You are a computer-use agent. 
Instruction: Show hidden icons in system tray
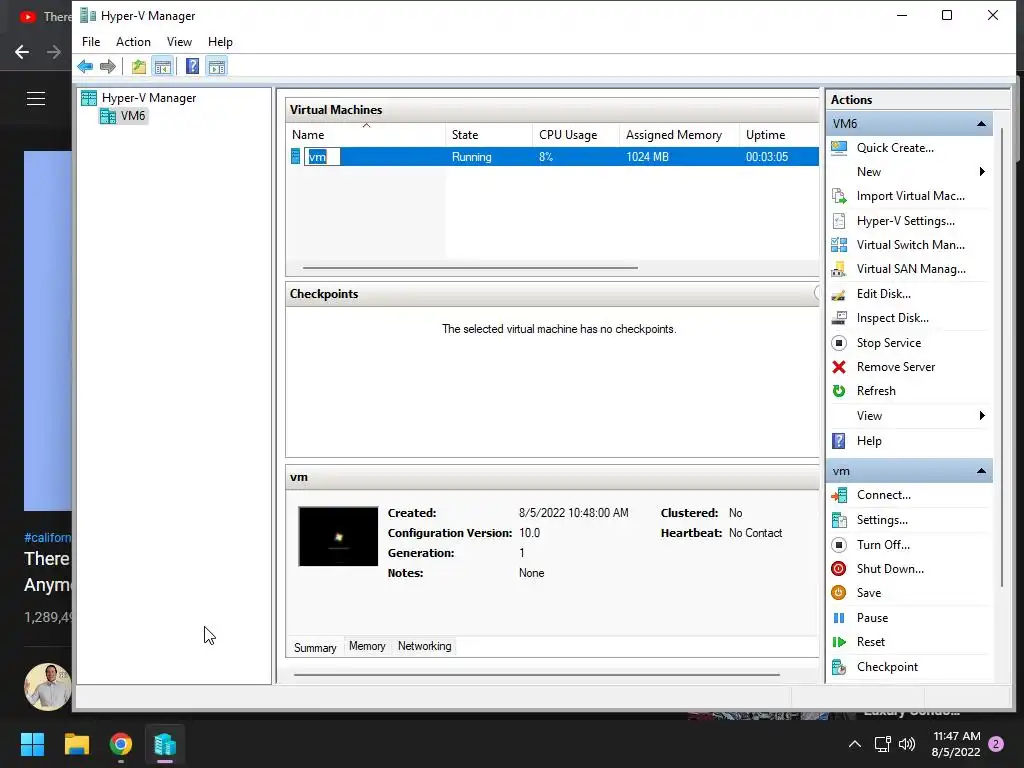coord(854,744)
